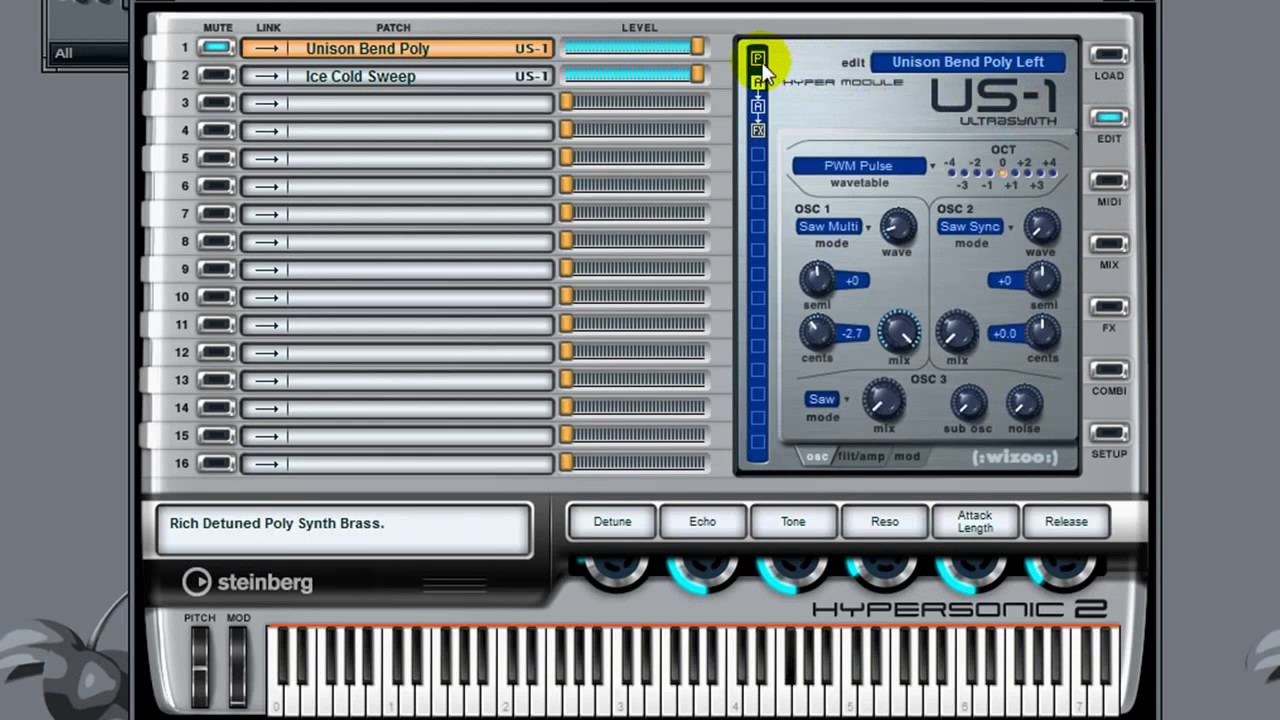Adjust the OSC 3 mix knob
The image size is (1280, 720).
884,400
